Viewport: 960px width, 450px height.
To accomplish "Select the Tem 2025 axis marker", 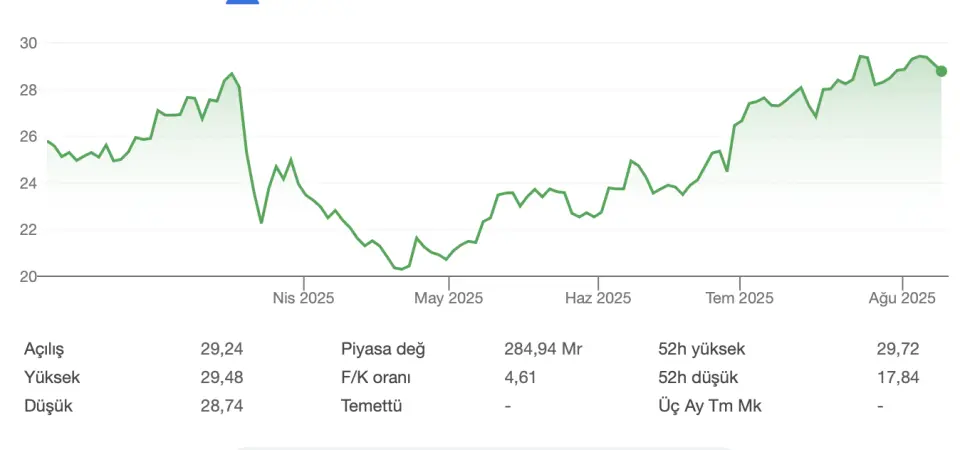I will (x=740, y=298).
